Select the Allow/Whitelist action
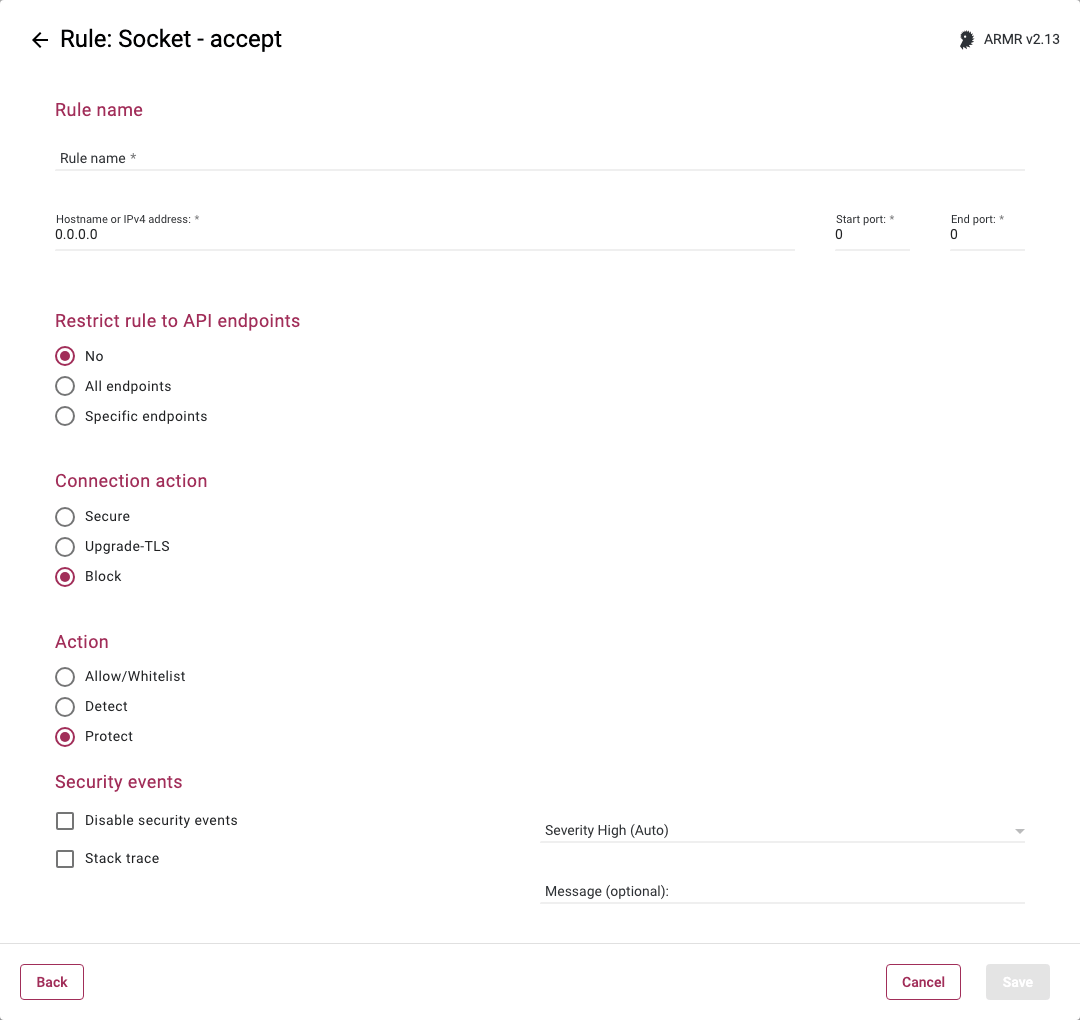 point(65,676)
